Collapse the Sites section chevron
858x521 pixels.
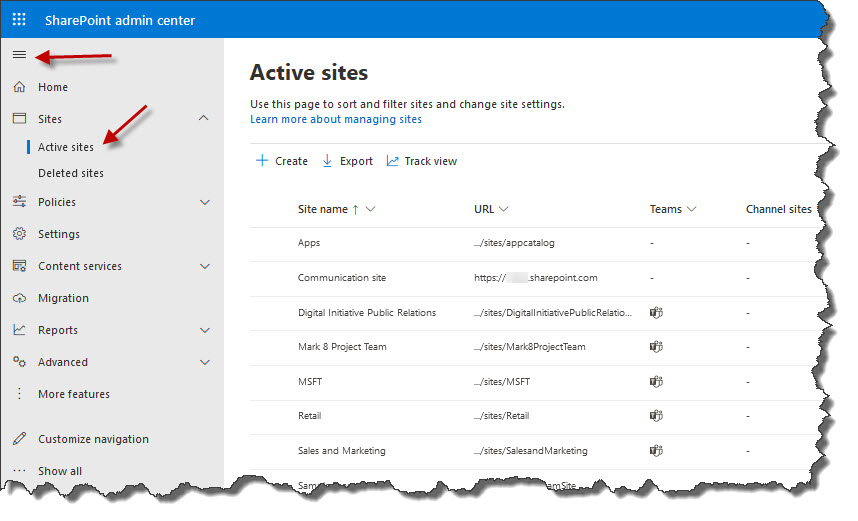[204, 118]
